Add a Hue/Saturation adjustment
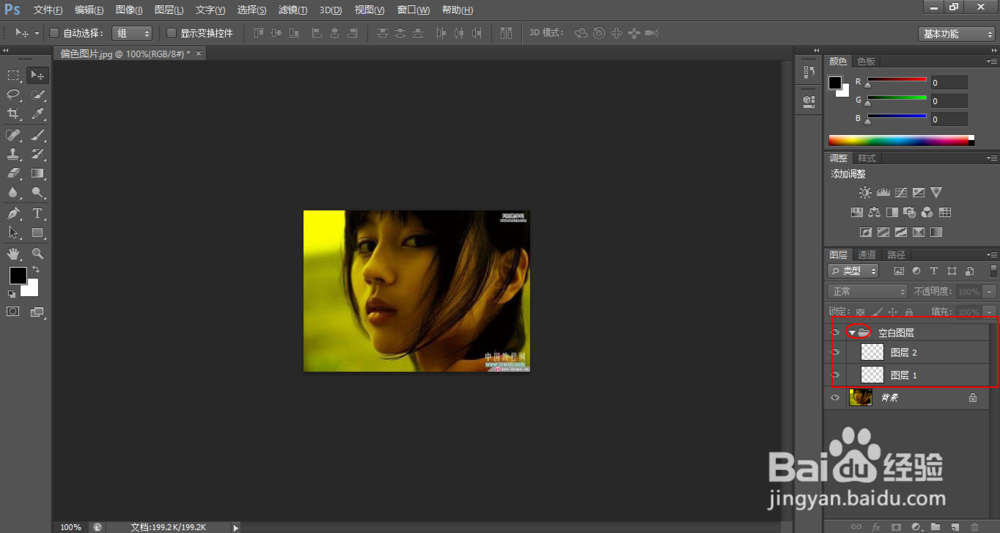 pos(856,212)
